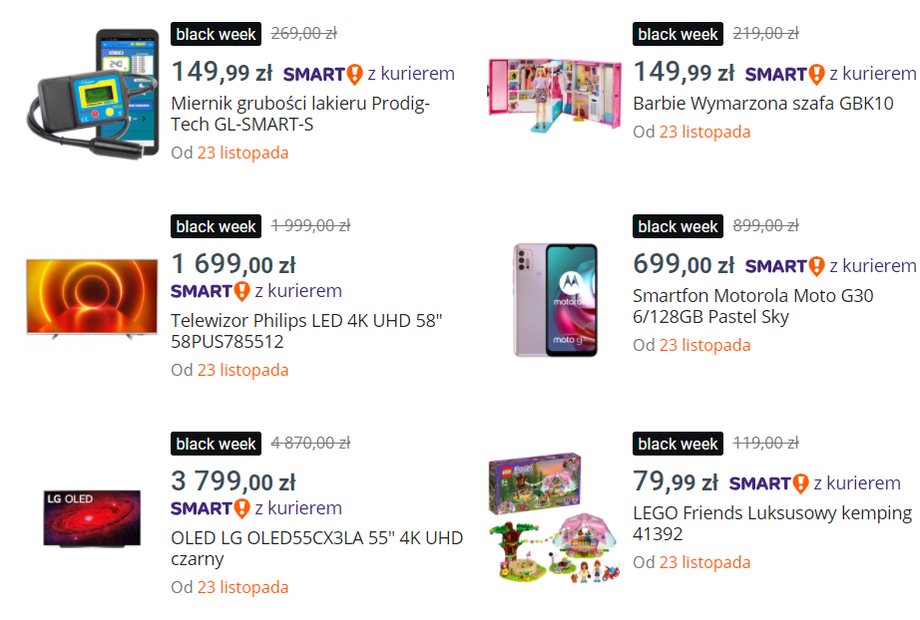The height and width of the screenshot is (620, 920).
Task: Click SMART icon beside Miernik grubości price
Action: click(x=323, y=74)
